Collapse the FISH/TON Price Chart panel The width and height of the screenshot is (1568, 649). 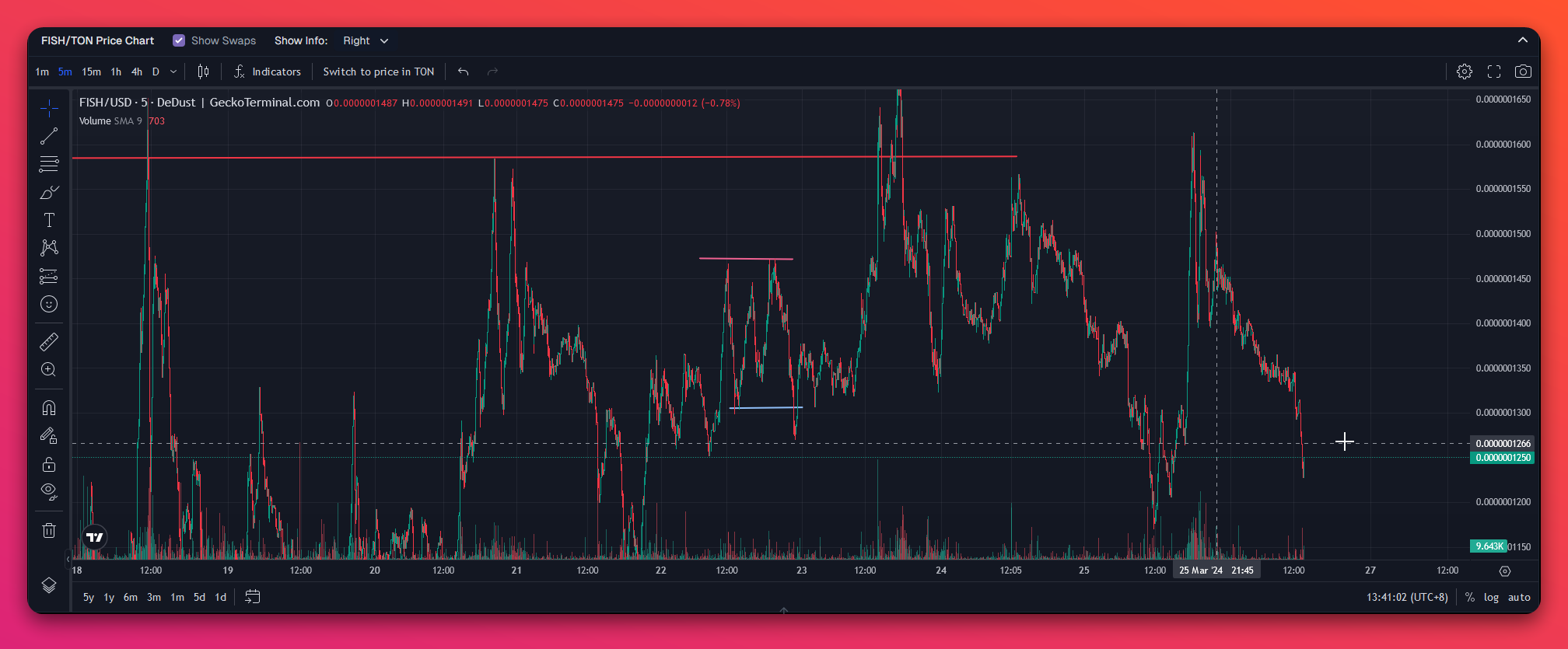click(1523, 40)
